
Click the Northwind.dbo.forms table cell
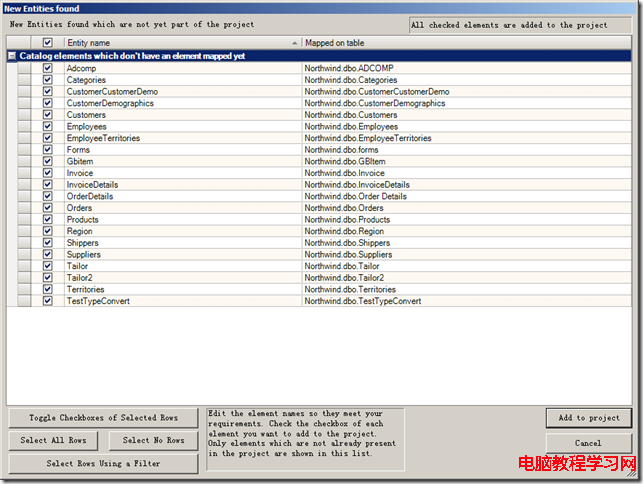click(467, 149)
